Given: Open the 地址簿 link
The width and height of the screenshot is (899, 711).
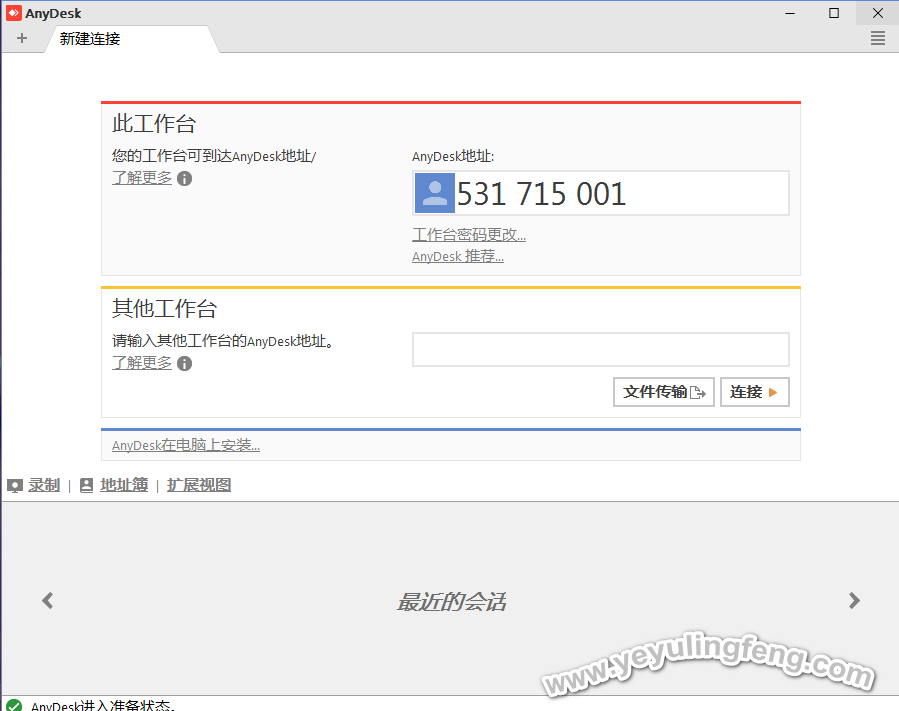Looking at the screenshot, I should (x=124, y=485).
